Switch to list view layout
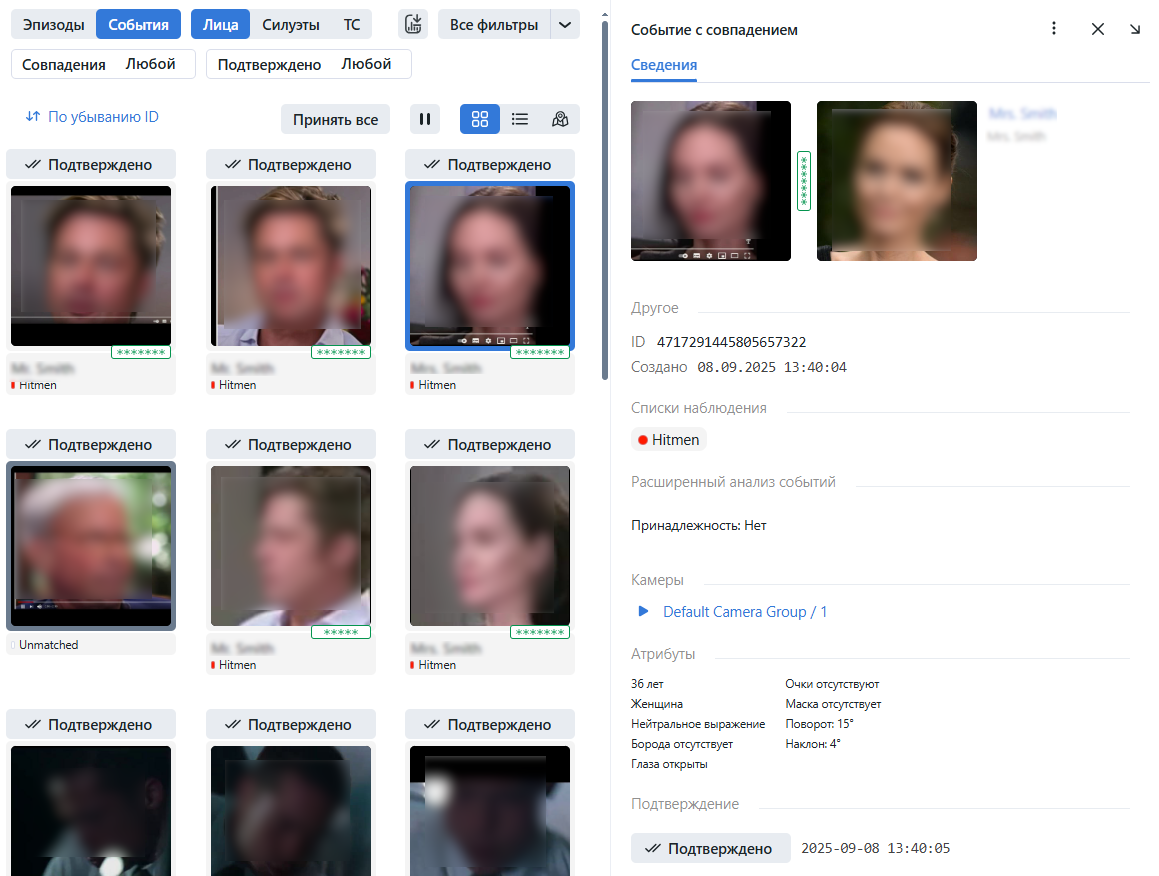This screenshot has height=876, width=1159. click(520, 119)
